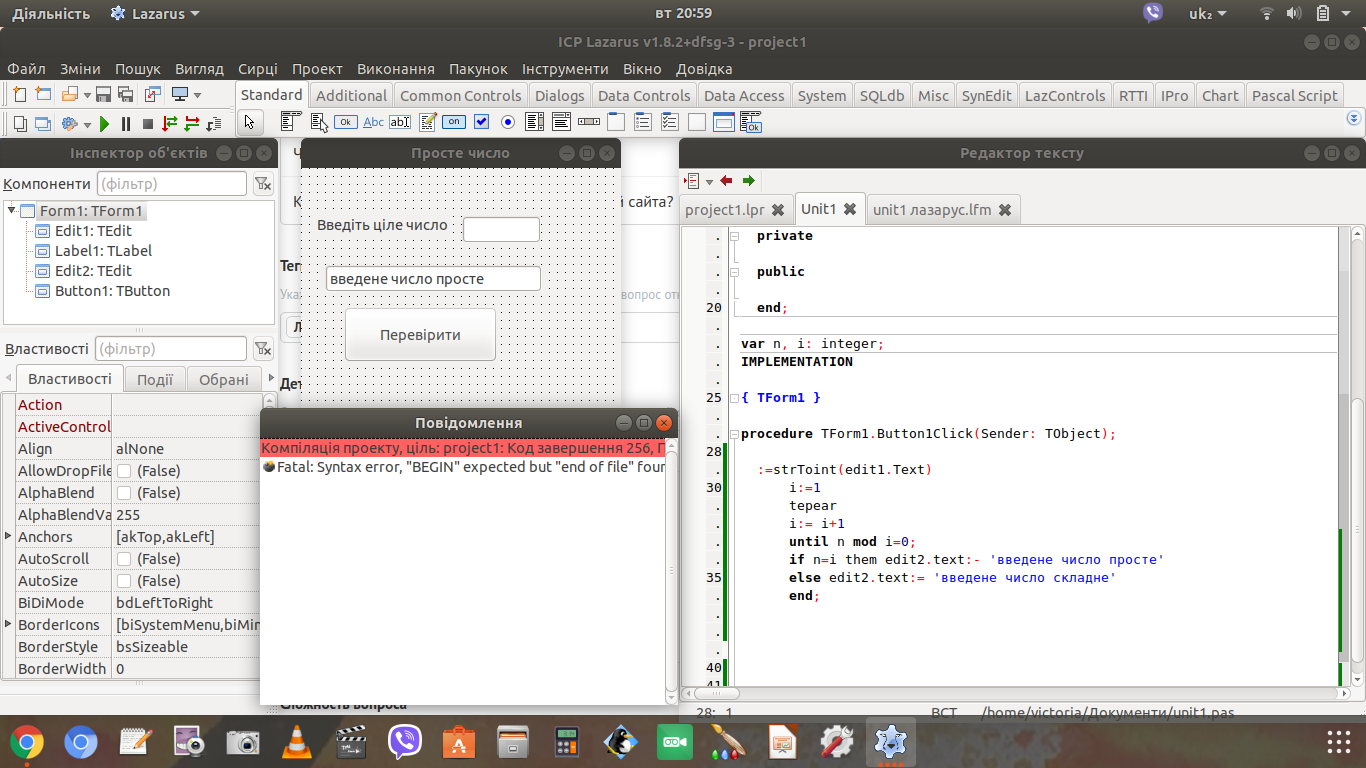Switch to the Події inspector tab
The height and width of the screenshot is (768, 1366).
(155, 380)
